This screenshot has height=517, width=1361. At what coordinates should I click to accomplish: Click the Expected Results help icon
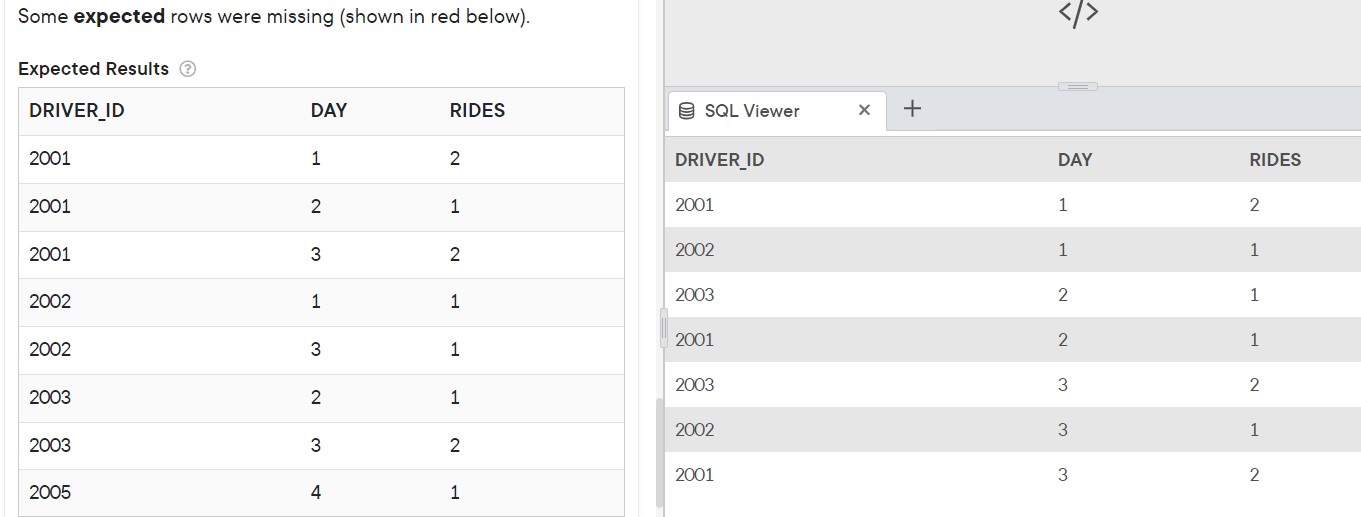click(187, 69)
